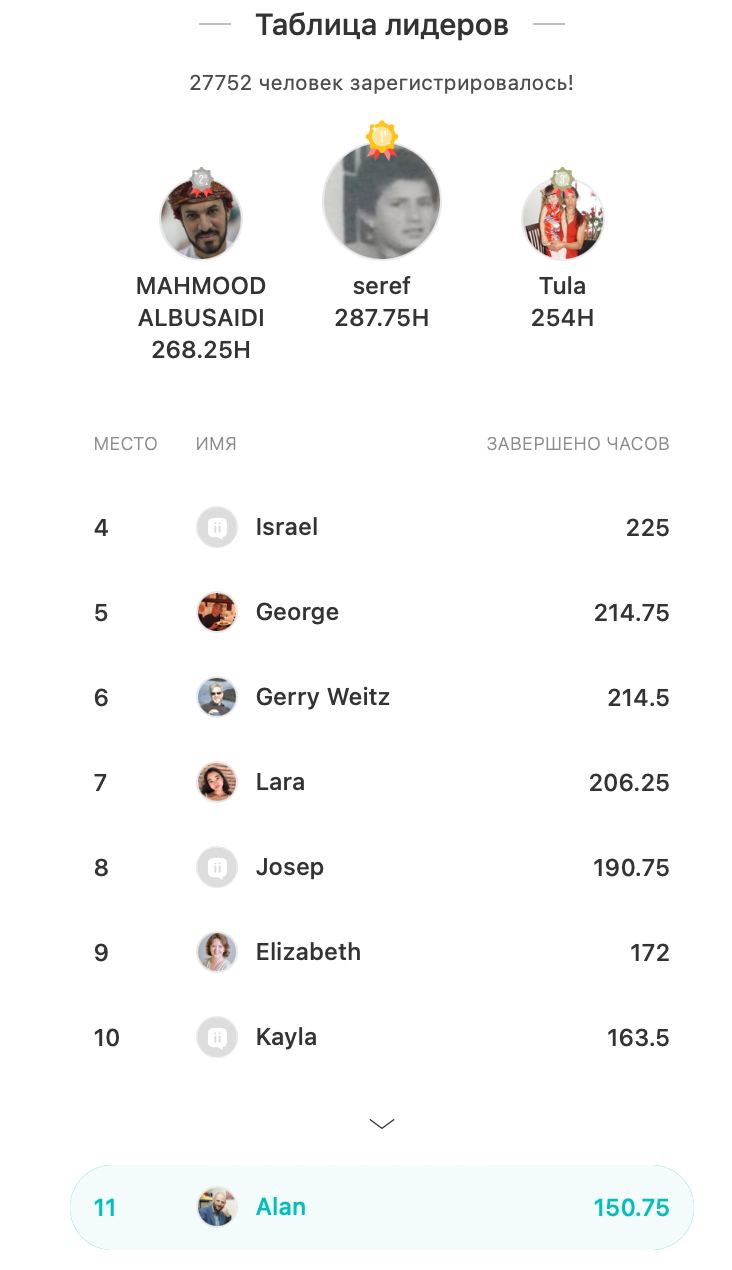Expand the leaderboard with the down chevron
This screenshot has width=732, height=1270.
click(x=382, y=1124)
